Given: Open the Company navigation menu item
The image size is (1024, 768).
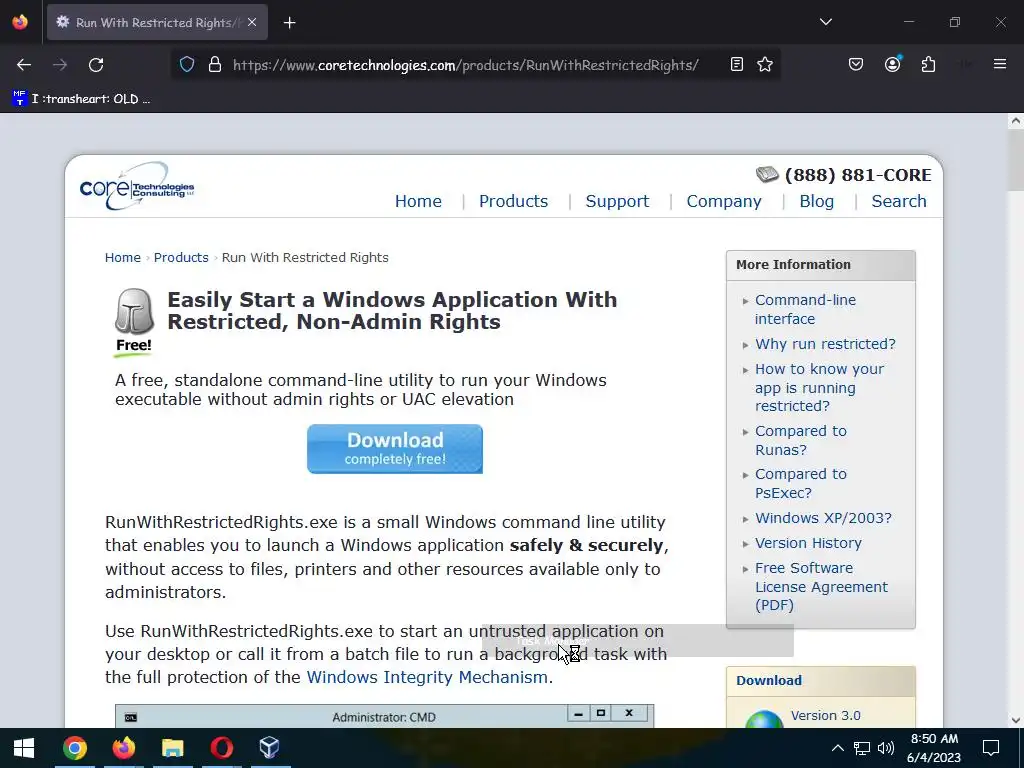Looking at the screenshot, I should [724, 201].
